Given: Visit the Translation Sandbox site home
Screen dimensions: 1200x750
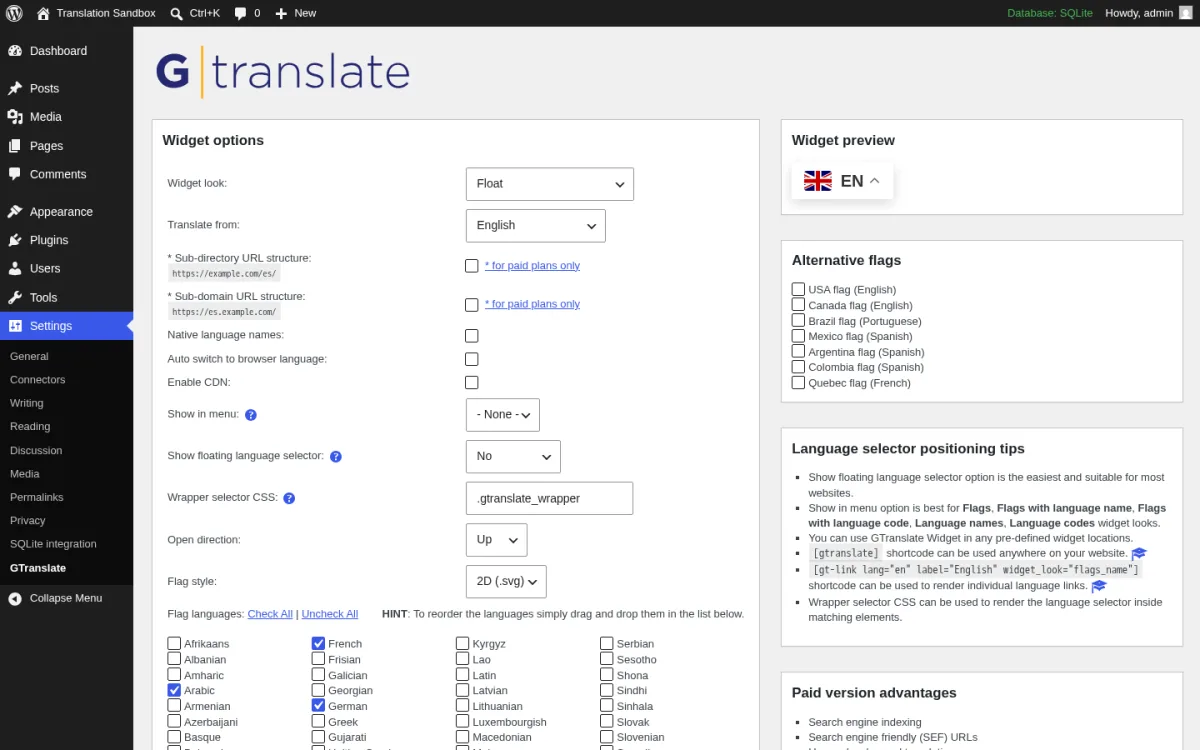Looking at the screenshot, I should pyautogui.click(x=96, y=13).
